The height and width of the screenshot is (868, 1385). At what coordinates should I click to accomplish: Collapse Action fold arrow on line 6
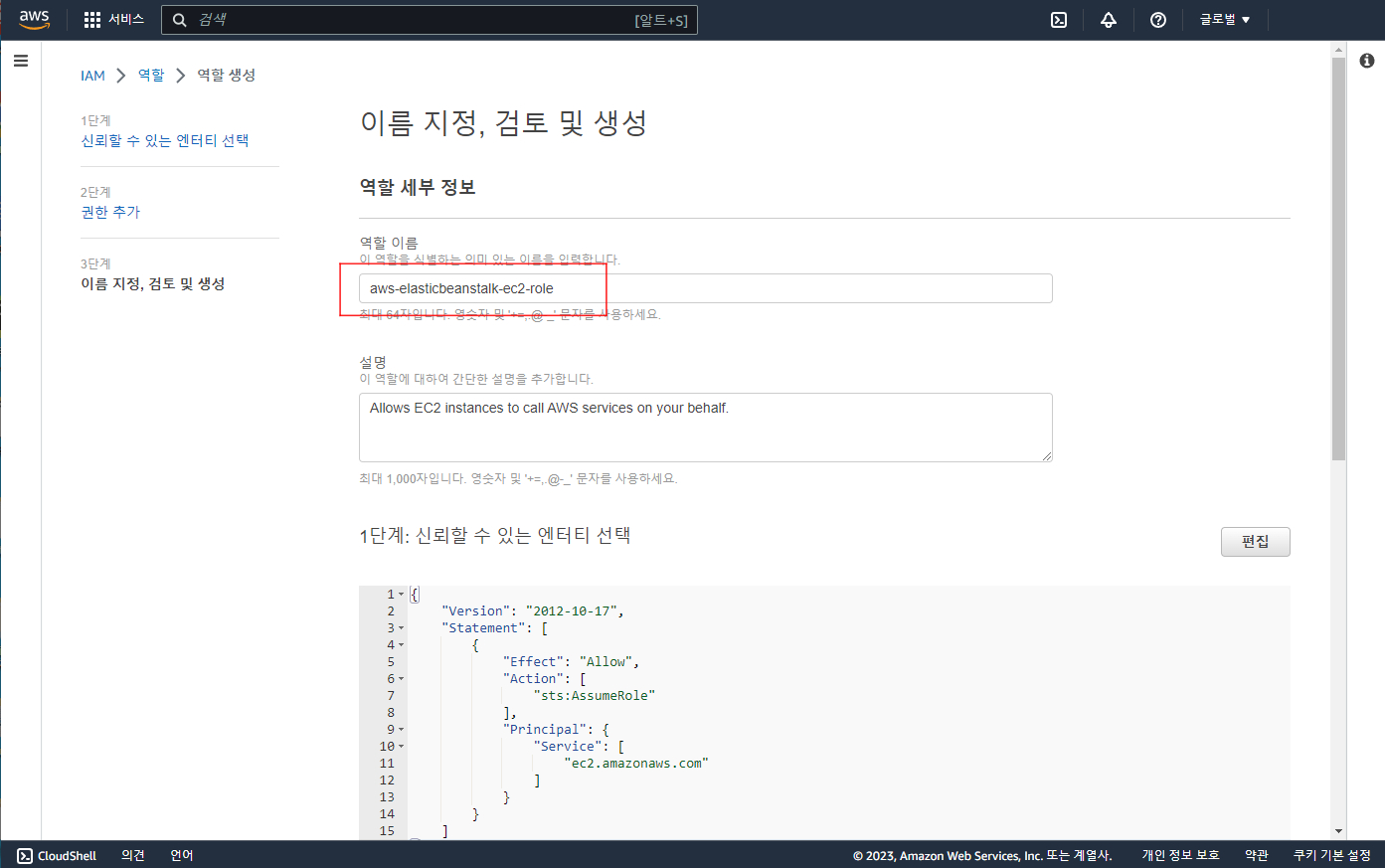click(x=402, y=679)
